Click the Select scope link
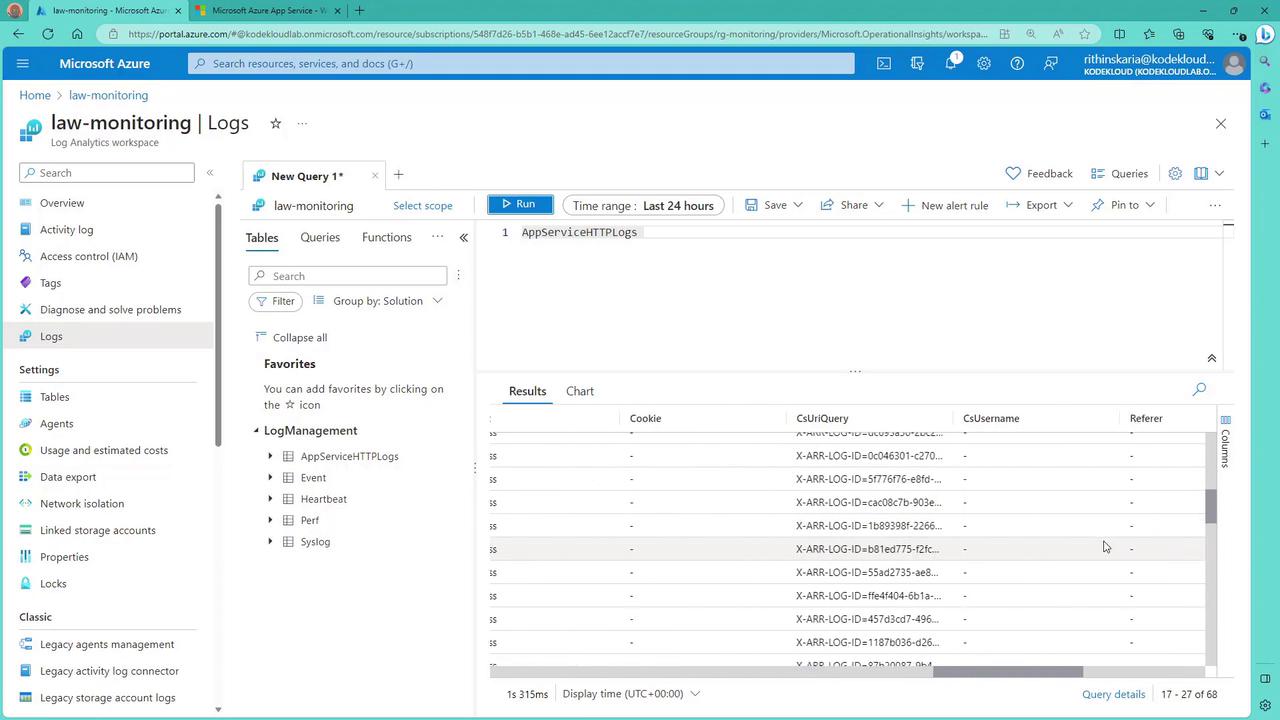This screenshot has width=1280, height=720. [422, 205]
